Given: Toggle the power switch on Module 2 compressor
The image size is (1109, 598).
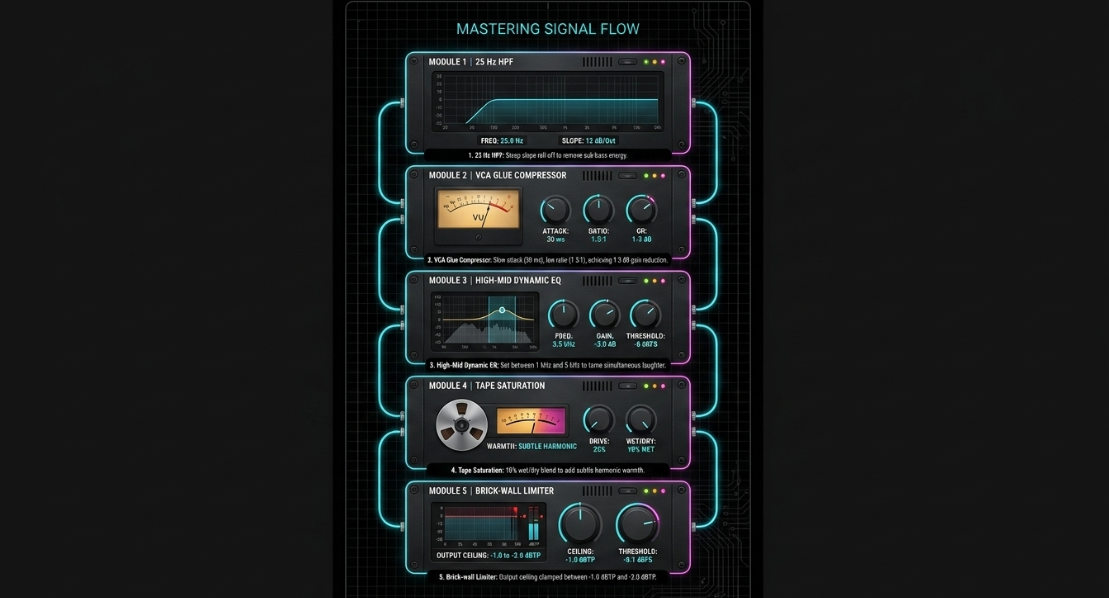Looking at the screenshot, I should pyautogui.click(x=627, y=175).
